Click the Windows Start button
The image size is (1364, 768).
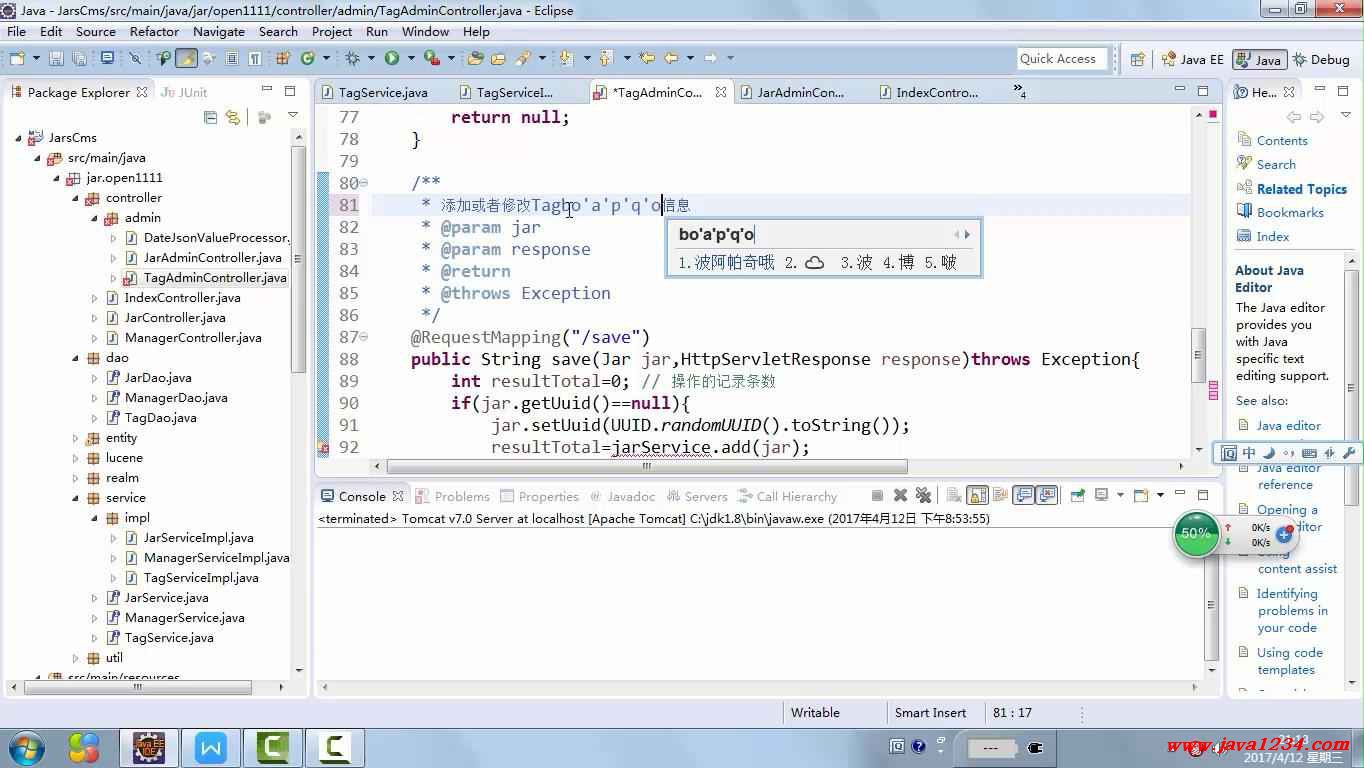27,748
